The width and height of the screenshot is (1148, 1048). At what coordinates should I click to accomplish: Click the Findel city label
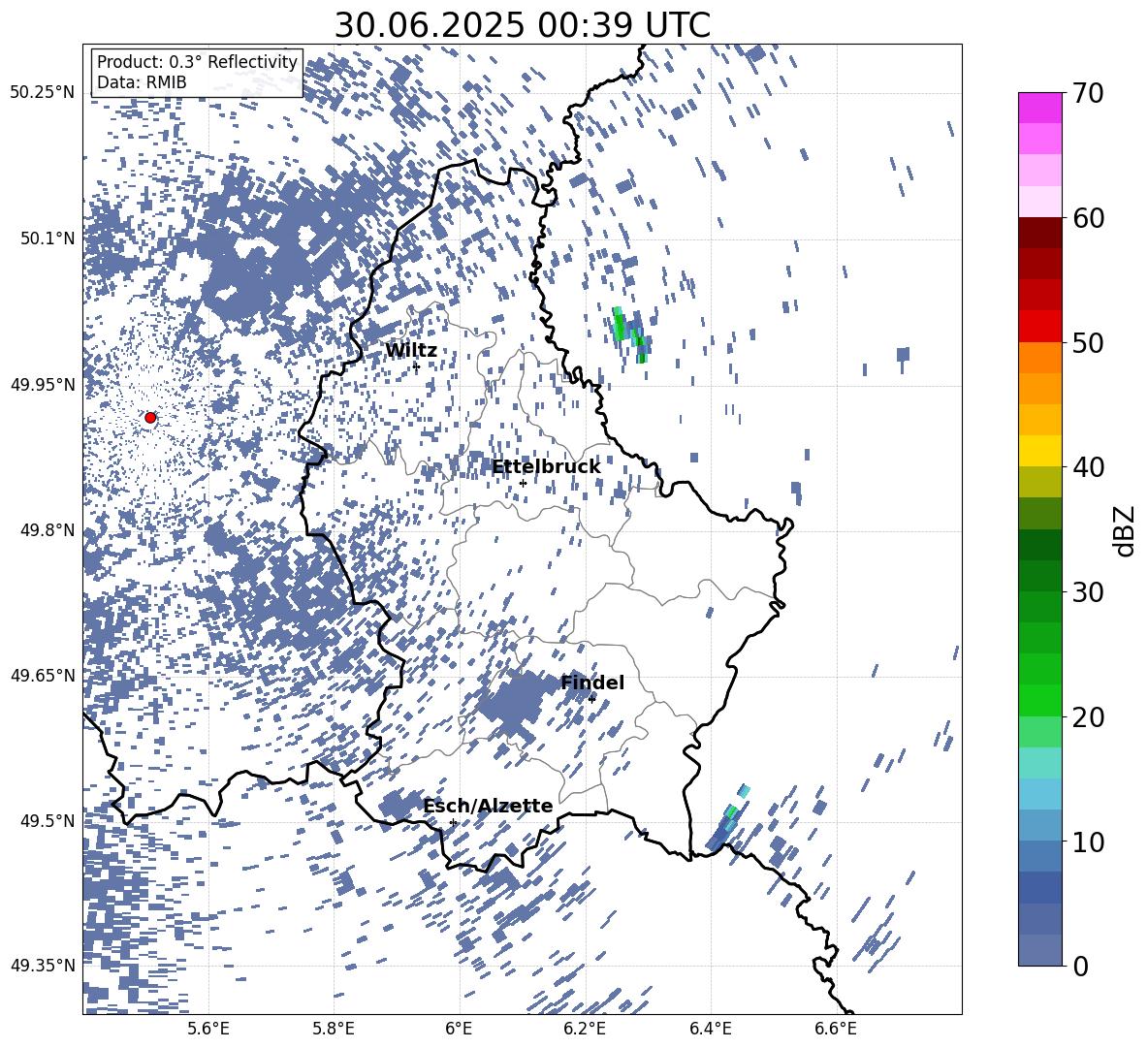click(592, 683)
